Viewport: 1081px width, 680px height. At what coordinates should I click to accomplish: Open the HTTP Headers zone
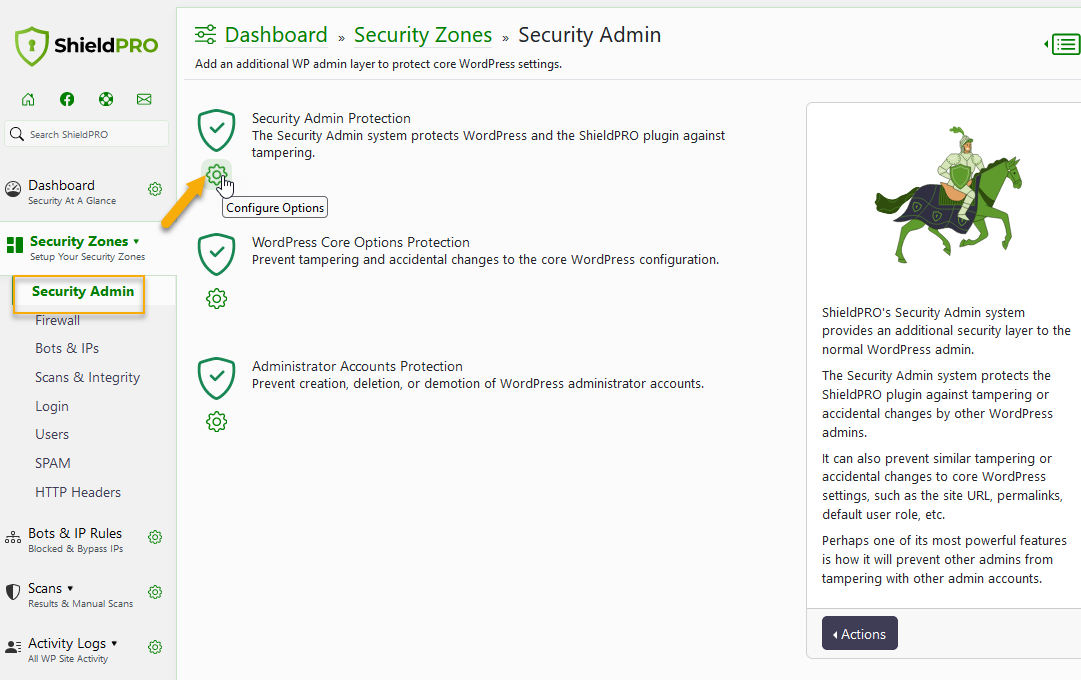tap(78, 492)
